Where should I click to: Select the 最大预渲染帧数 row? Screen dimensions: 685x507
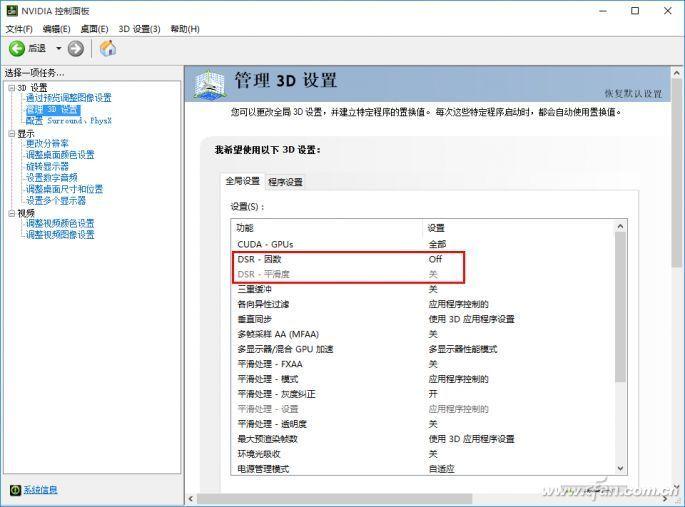click(x=422, y=439)
